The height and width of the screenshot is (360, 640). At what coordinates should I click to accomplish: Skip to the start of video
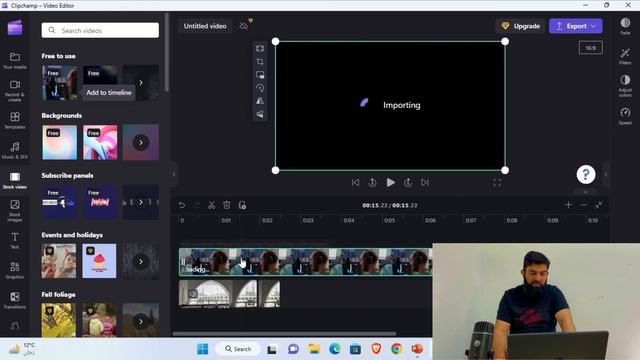[356, 182]
